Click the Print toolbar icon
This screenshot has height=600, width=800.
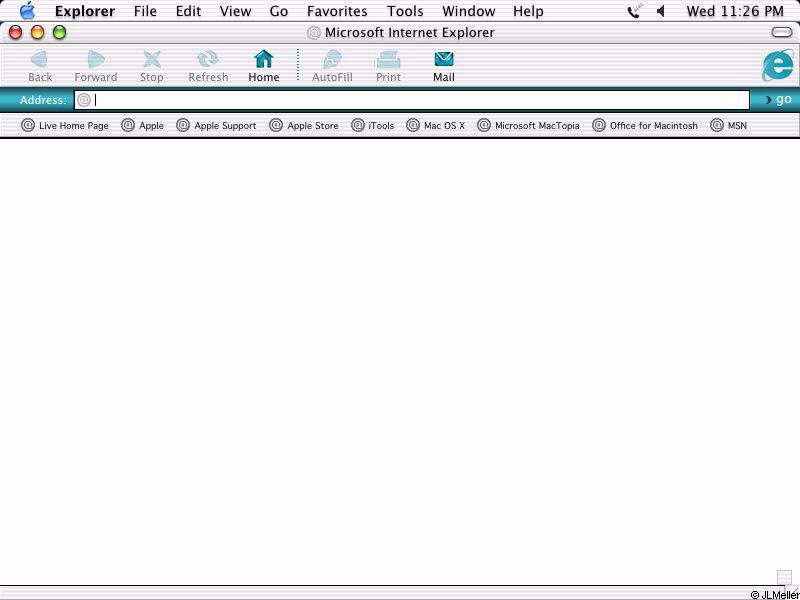coord(388,60)
